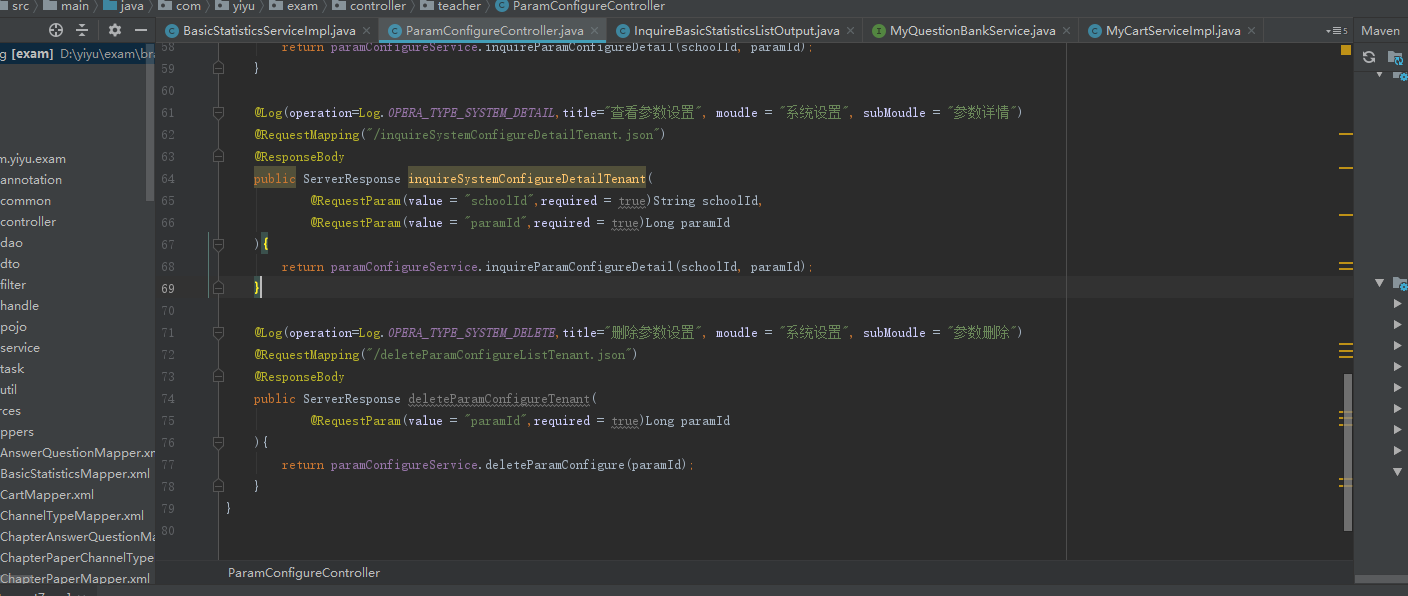Open BasicStatisticsMapper.xml in project tree
The width and height of the screenshot is (1408, 596).
point(75,474)
